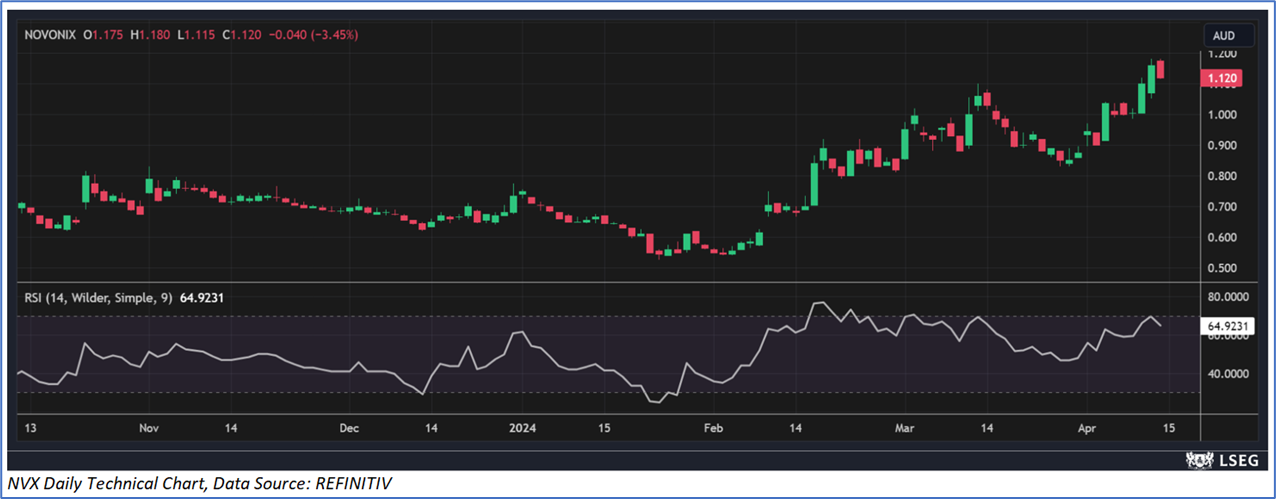Screen dimensions: 1276x499
Task: Click the 2024 label on time axis
Action: tap(522, 427)
